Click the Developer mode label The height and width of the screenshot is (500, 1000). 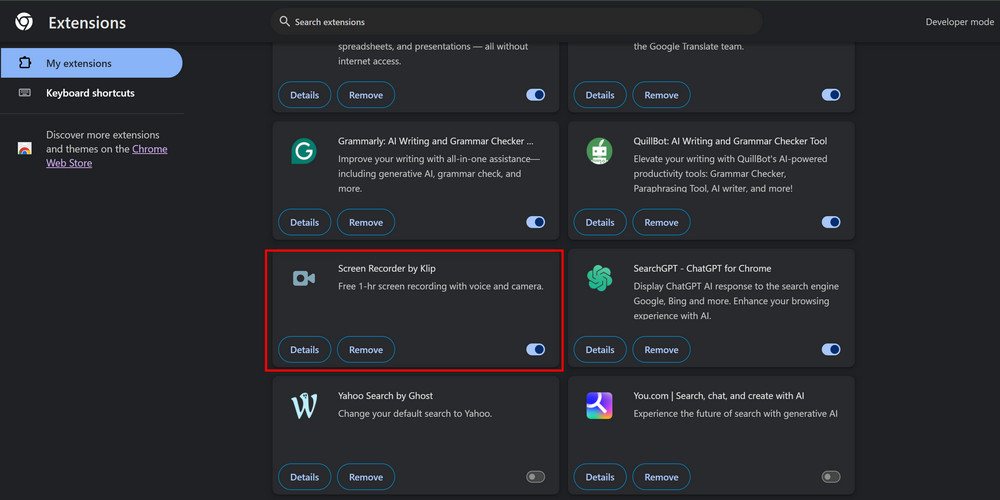coord(959,22)
